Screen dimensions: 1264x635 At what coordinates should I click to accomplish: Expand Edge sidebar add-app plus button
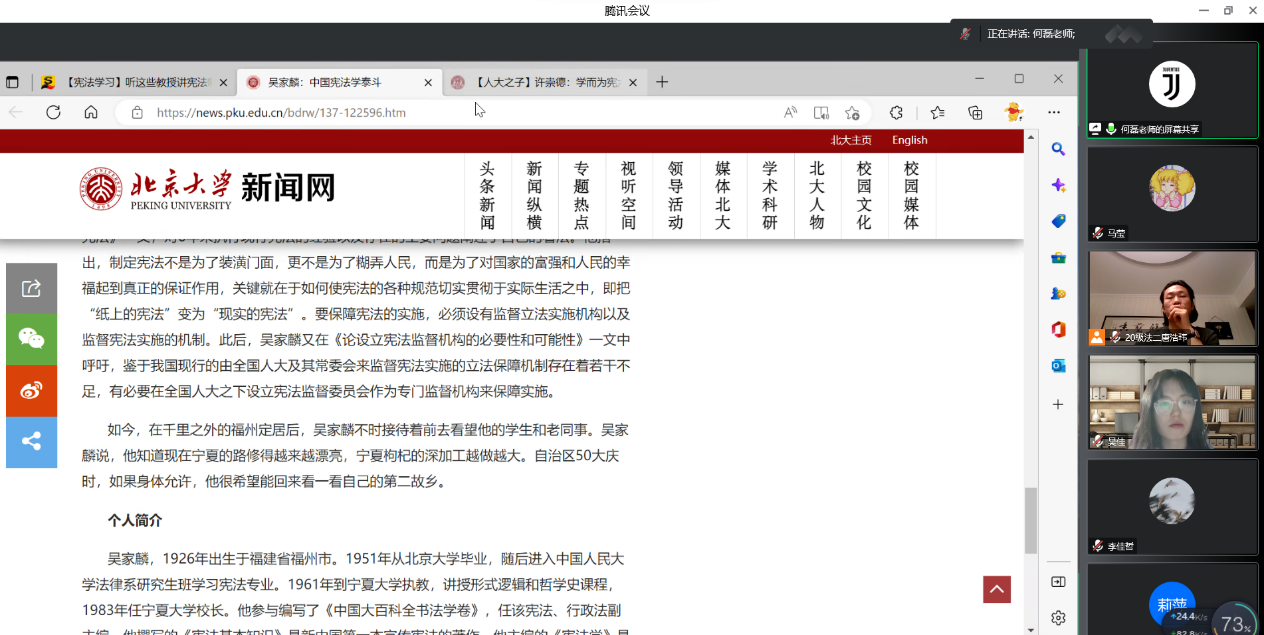pos(1058,404)
